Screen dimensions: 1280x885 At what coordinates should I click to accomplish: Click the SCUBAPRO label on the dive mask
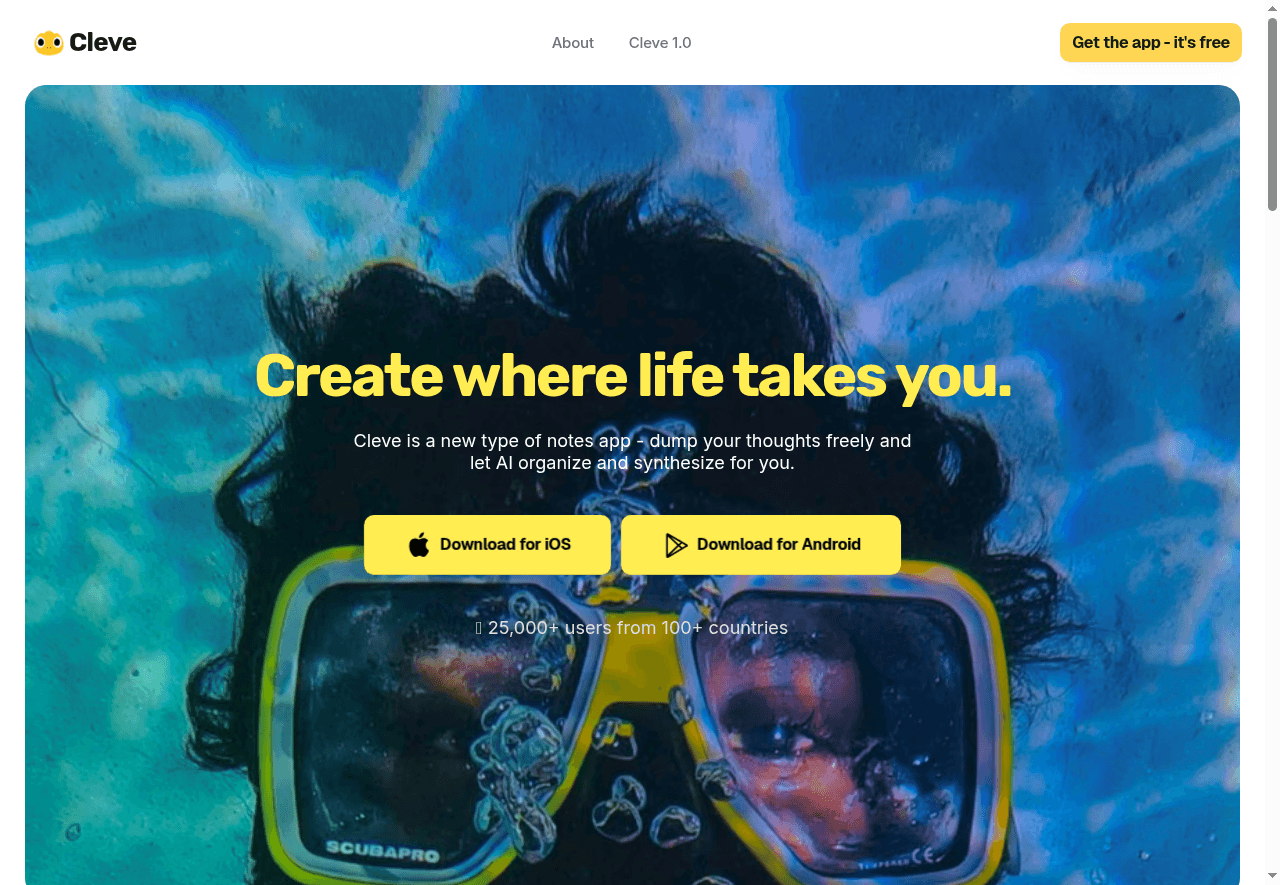point(381,853)
